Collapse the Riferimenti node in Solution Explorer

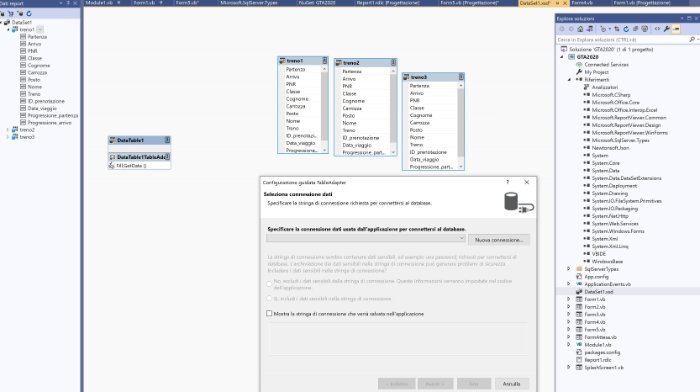pyautogui.click(x=569, y=79)
